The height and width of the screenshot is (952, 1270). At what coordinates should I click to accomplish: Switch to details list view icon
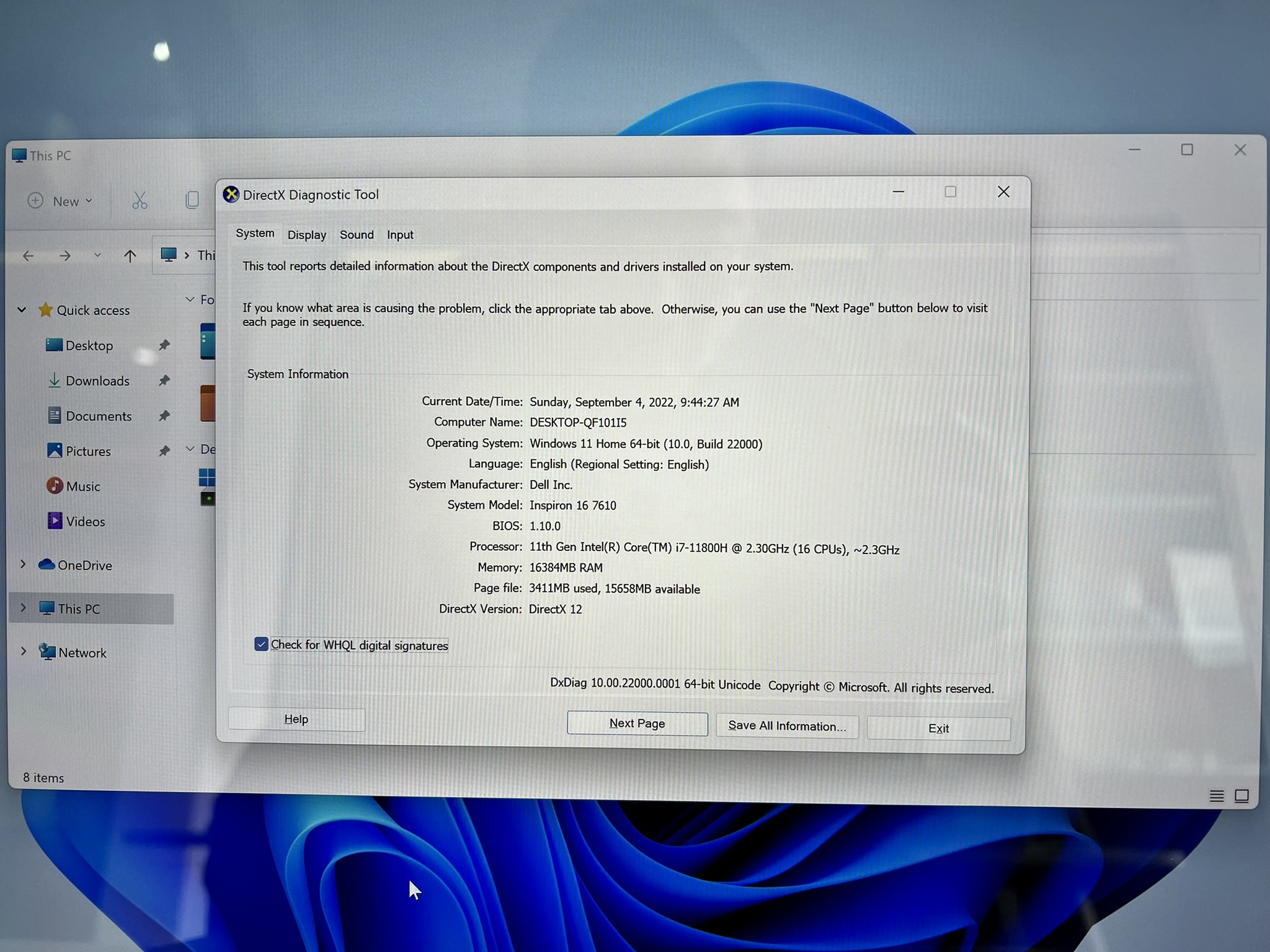pyautogui.click(x=1216, y=796)
